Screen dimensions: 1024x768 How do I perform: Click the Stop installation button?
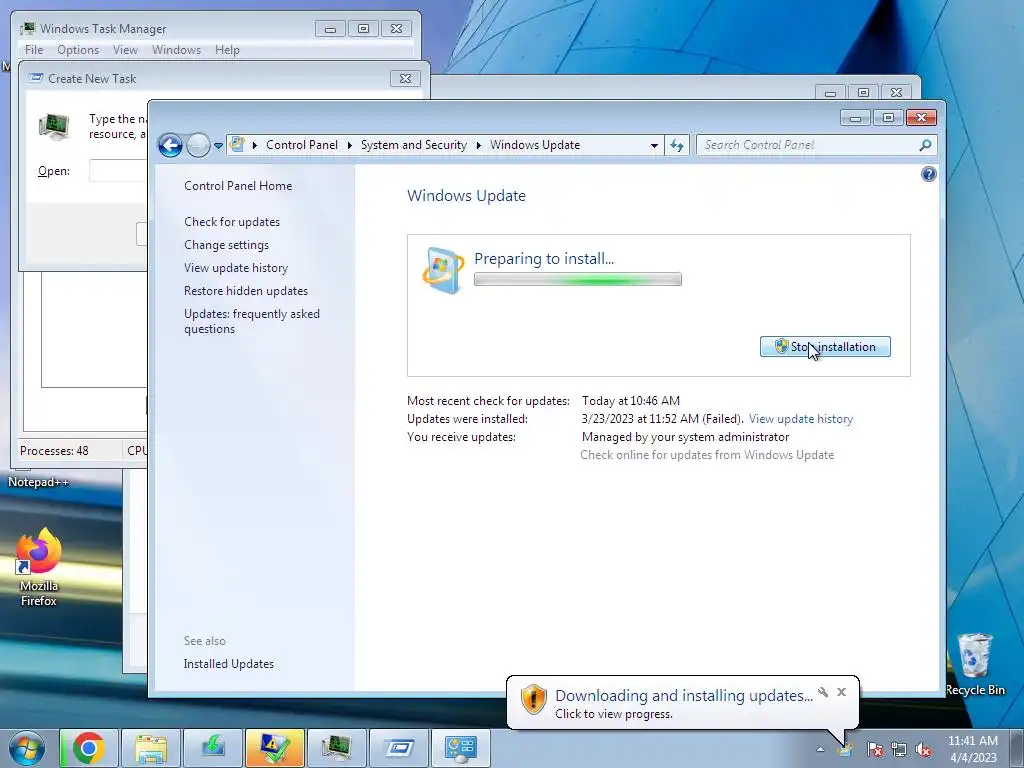(x=825, y=347)
